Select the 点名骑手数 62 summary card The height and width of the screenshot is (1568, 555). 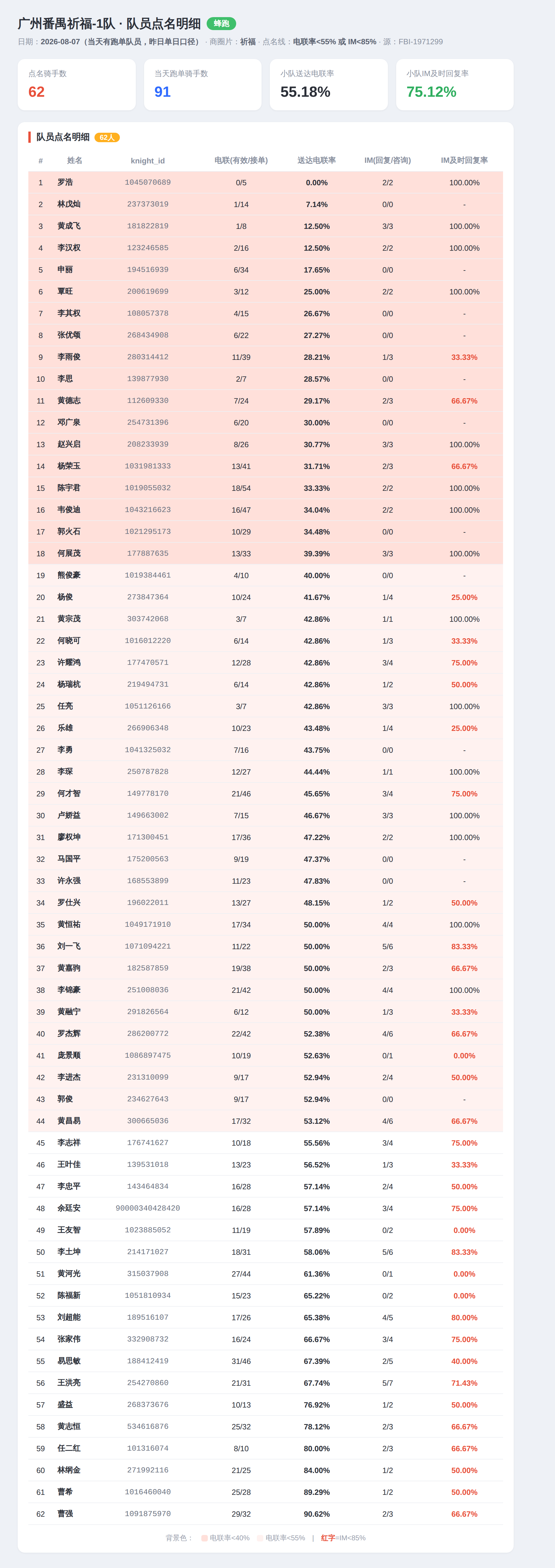pos(77,85)
